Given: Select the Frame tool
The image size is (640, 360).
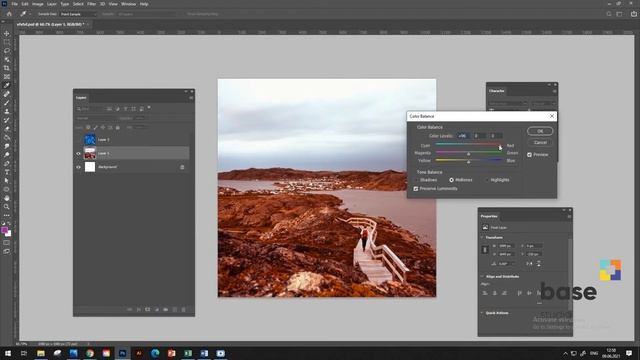Looking at the screenshot, I should (x=7, y=76).
